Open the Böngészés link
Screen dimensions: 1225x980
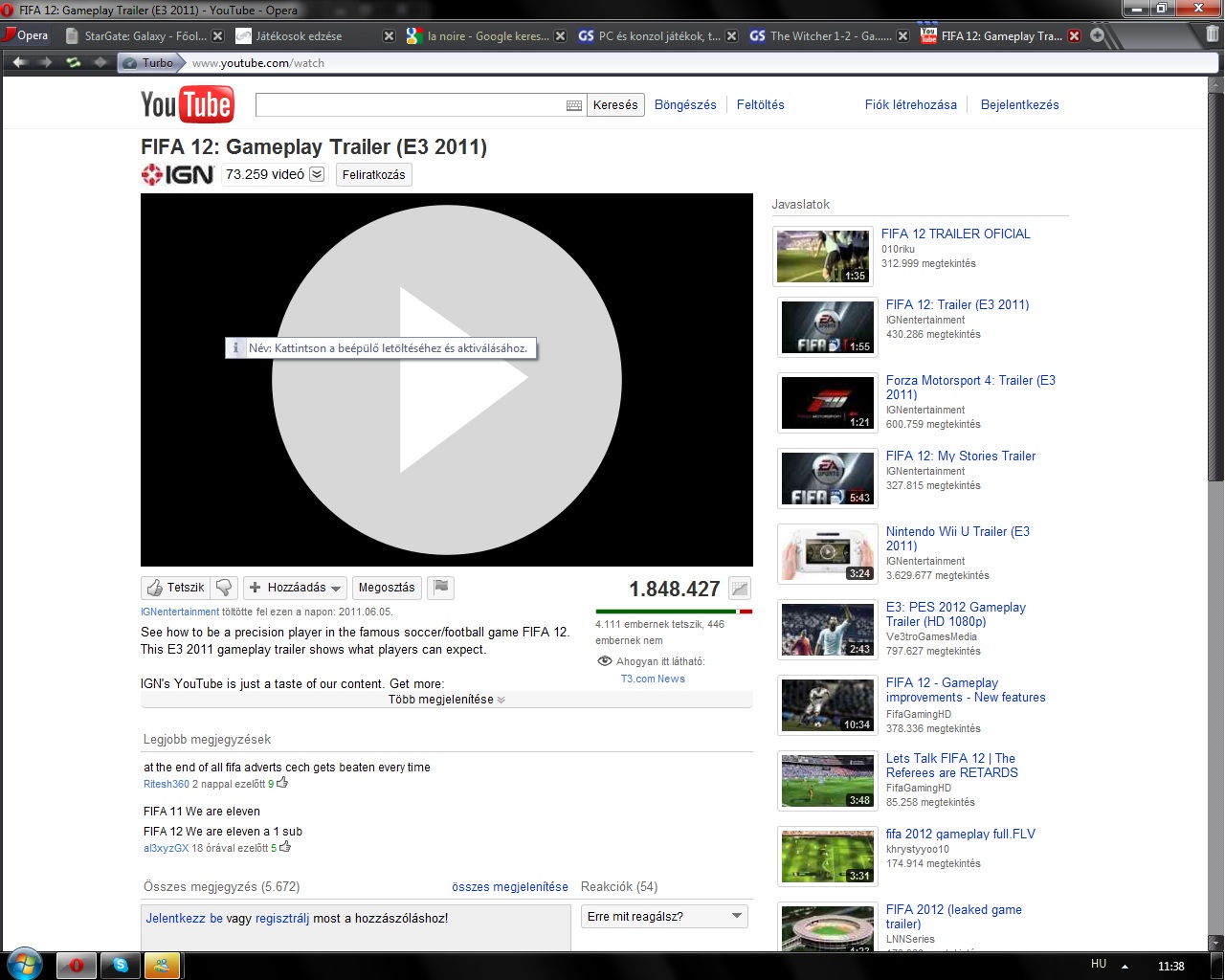(685, 105)
